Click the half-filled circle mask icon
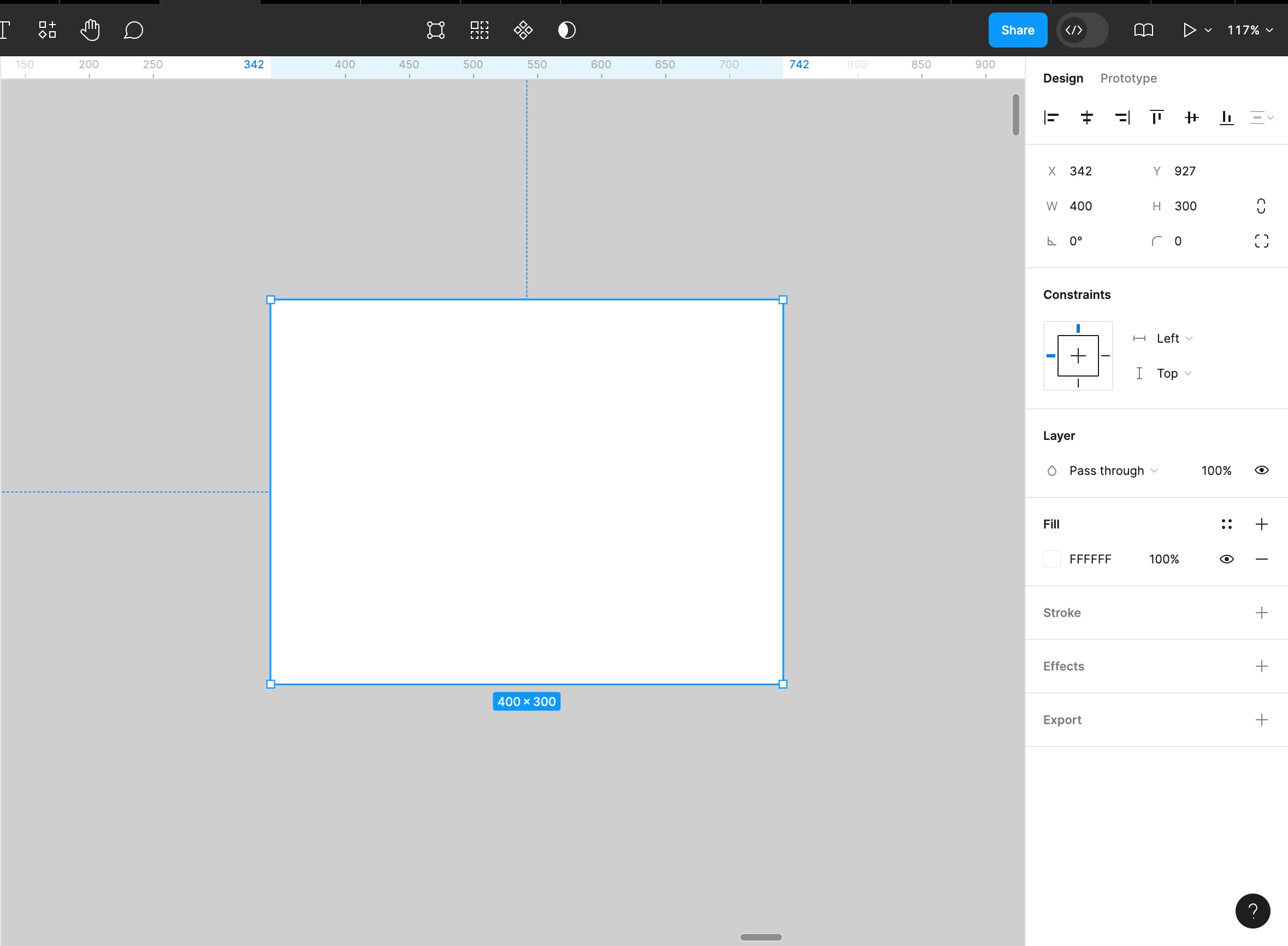 [566, 30]
